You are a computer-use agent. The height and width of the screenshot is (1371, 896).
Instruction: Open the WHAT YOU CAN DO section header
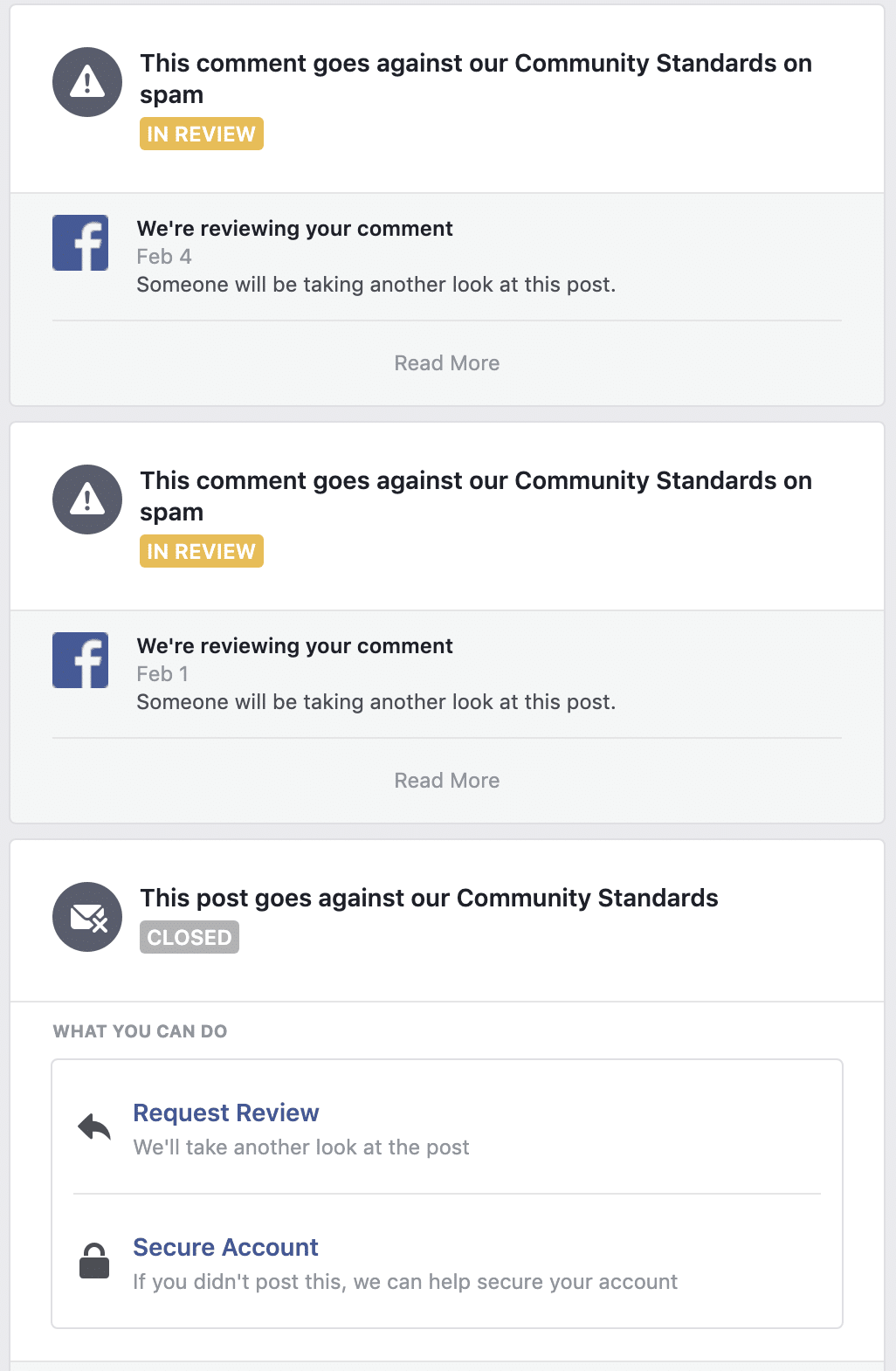click(139, 1031)
